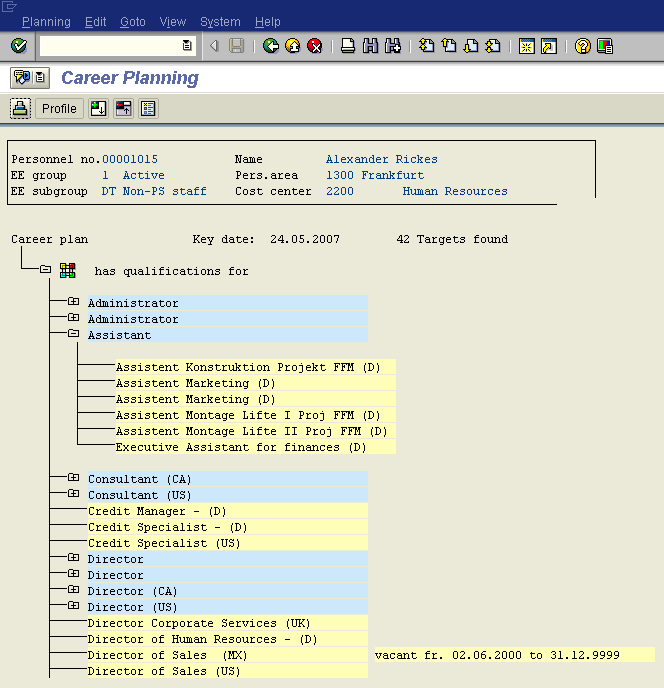
Task: Jump to First Page icon
Action: click(427, 46)
